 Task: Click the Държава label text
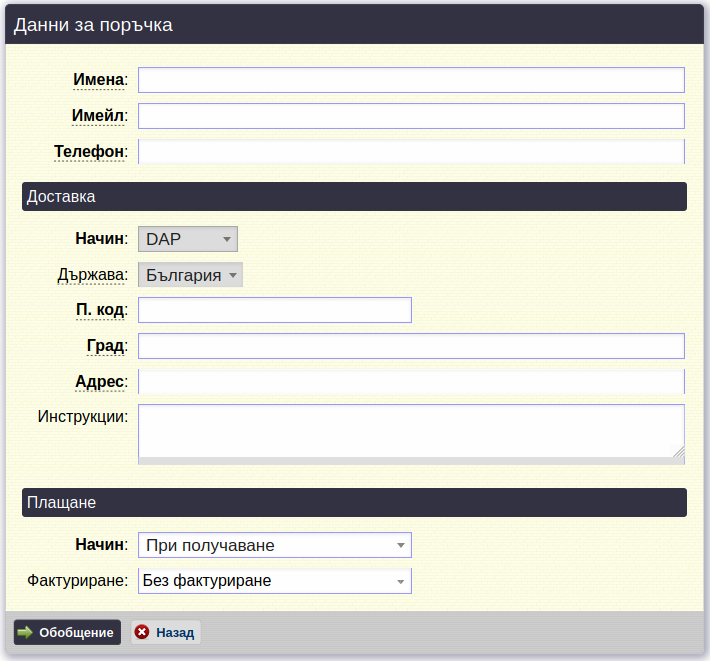91,275
